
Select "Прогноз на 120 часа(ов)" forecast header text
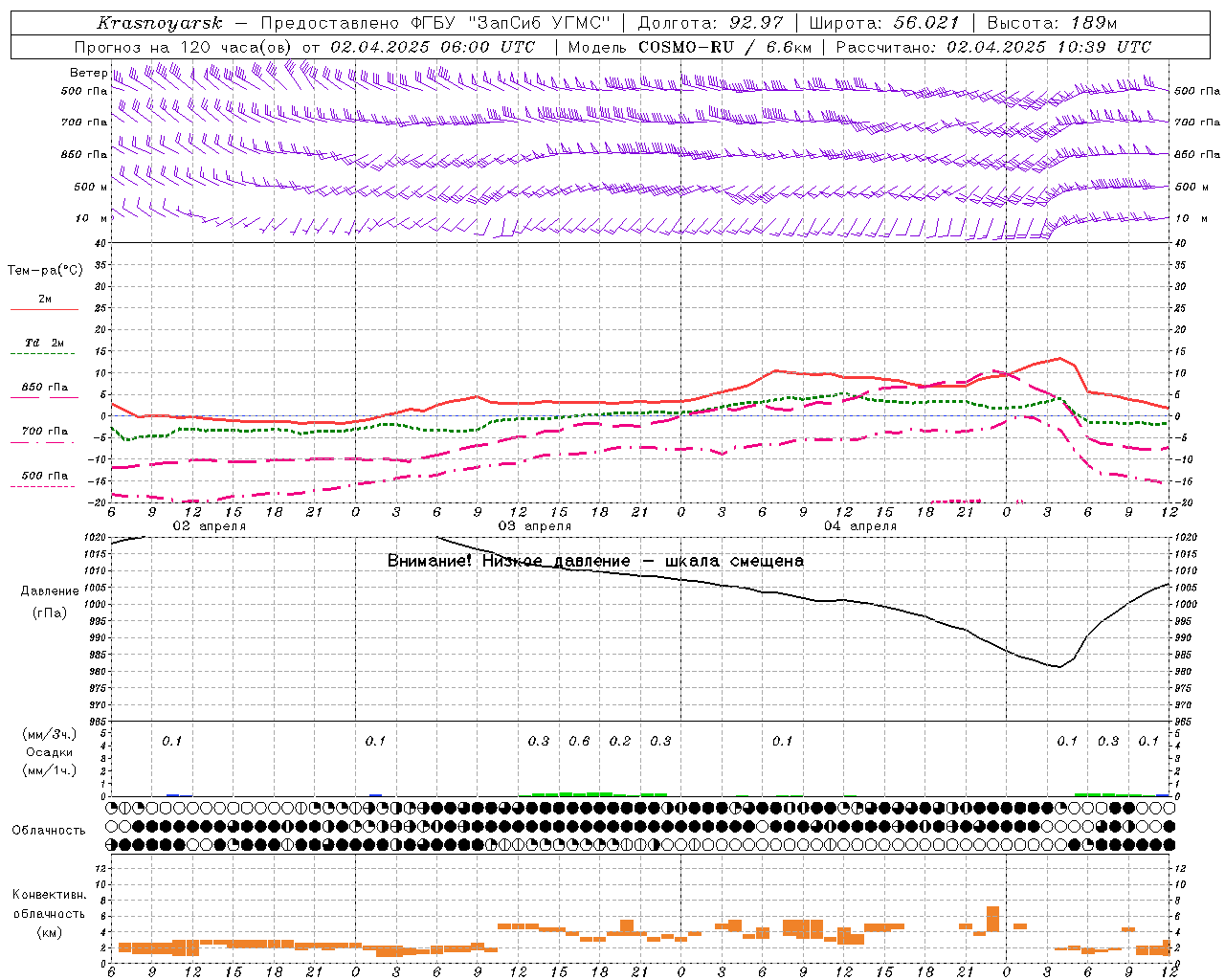click(184, 47)
